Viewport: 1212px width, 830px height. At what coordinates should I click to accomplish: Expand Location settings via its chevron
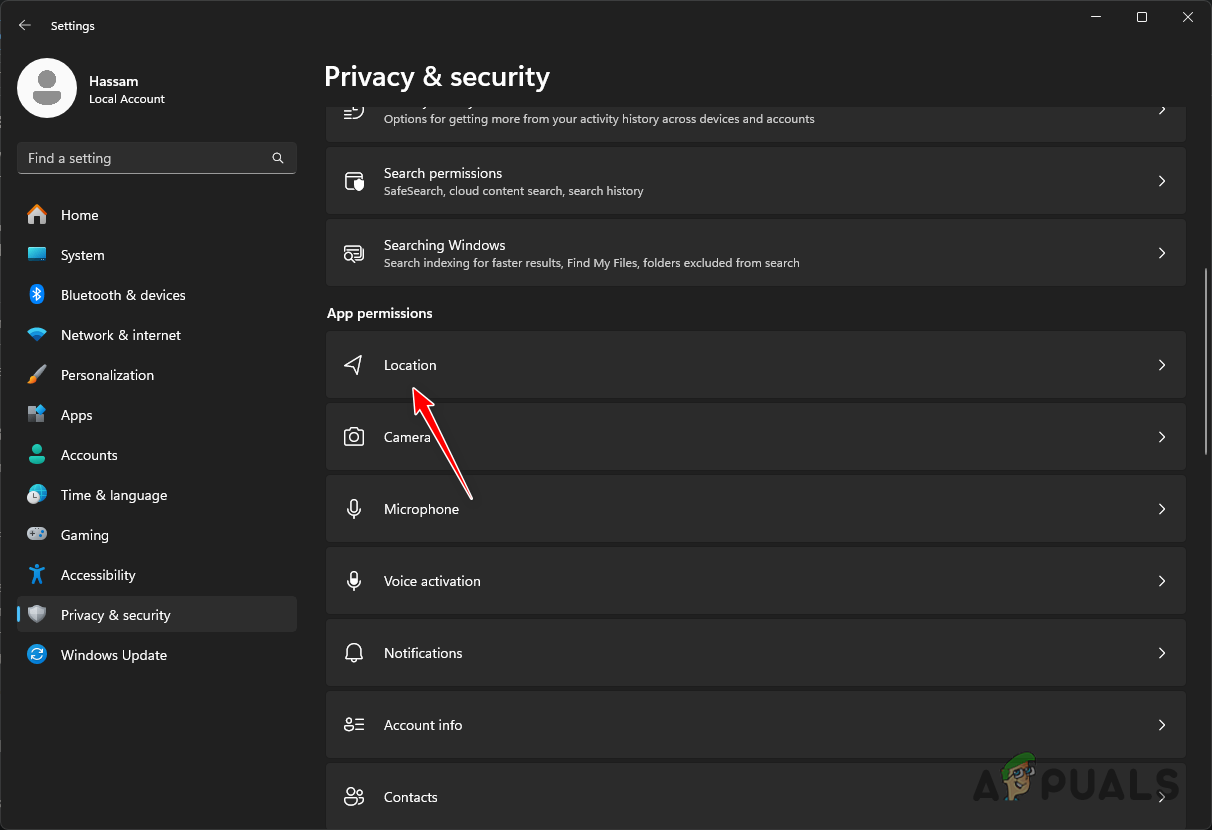point(1161,365)
